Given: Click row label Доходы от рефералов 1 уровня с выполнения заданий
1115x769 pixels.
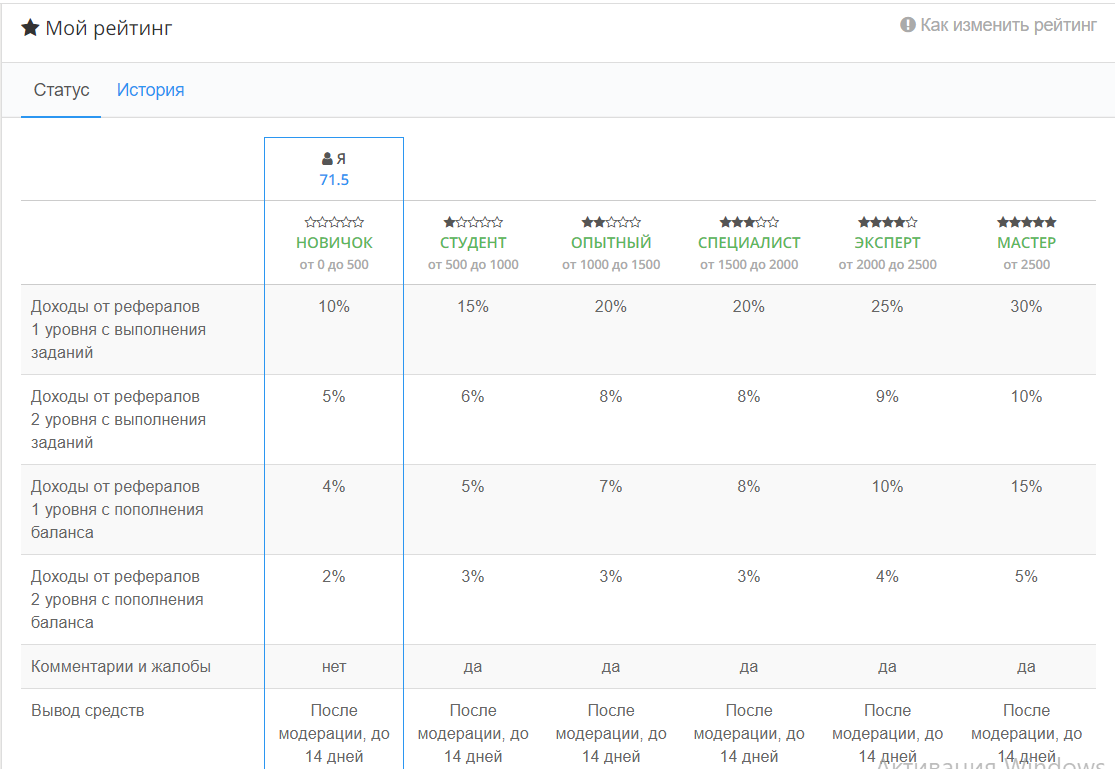Looking at the screenshot, I should coord(118,329).
